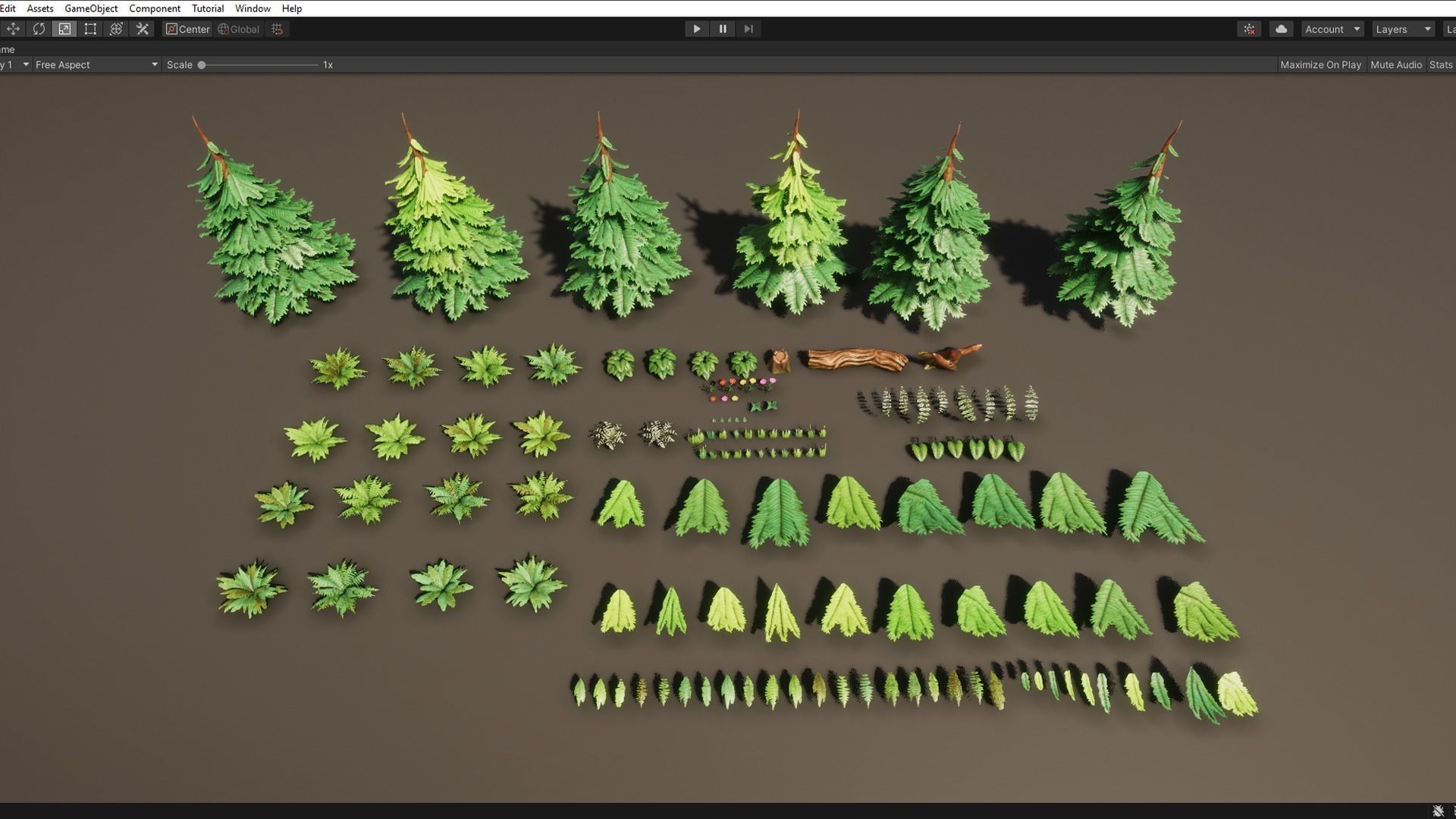The image size is (1456, 819).
Task: Select the Rotate tool
Action: (39, 29)
